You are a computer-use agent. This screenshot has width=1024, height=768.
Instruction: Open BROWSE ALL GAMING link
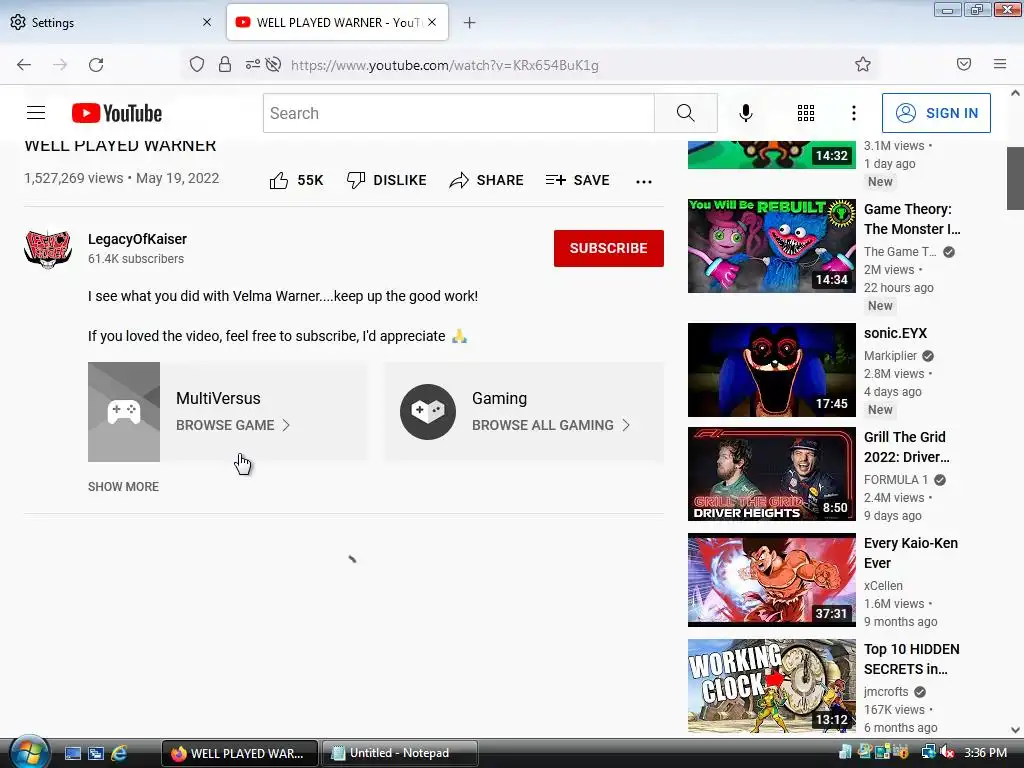(551, 425)
